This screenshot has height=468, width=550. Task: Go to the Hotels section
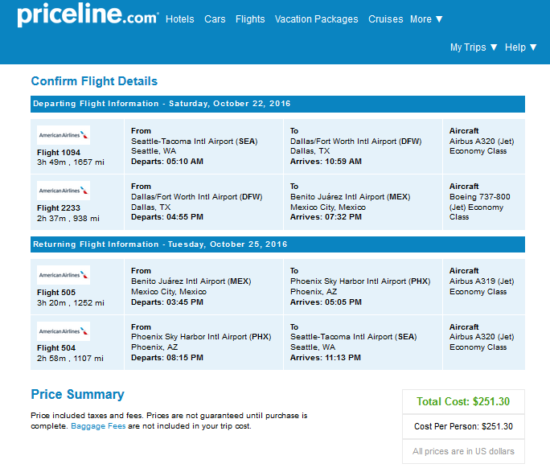pos(180,19)
